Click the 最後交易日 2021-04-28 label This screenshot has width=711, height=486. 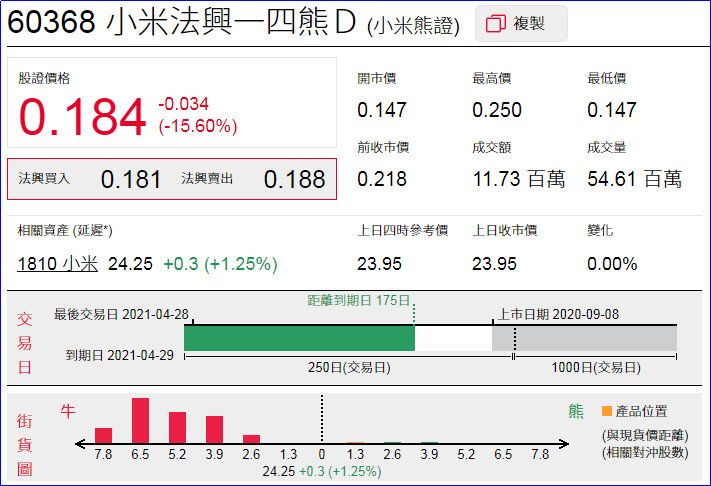(121, 314)
